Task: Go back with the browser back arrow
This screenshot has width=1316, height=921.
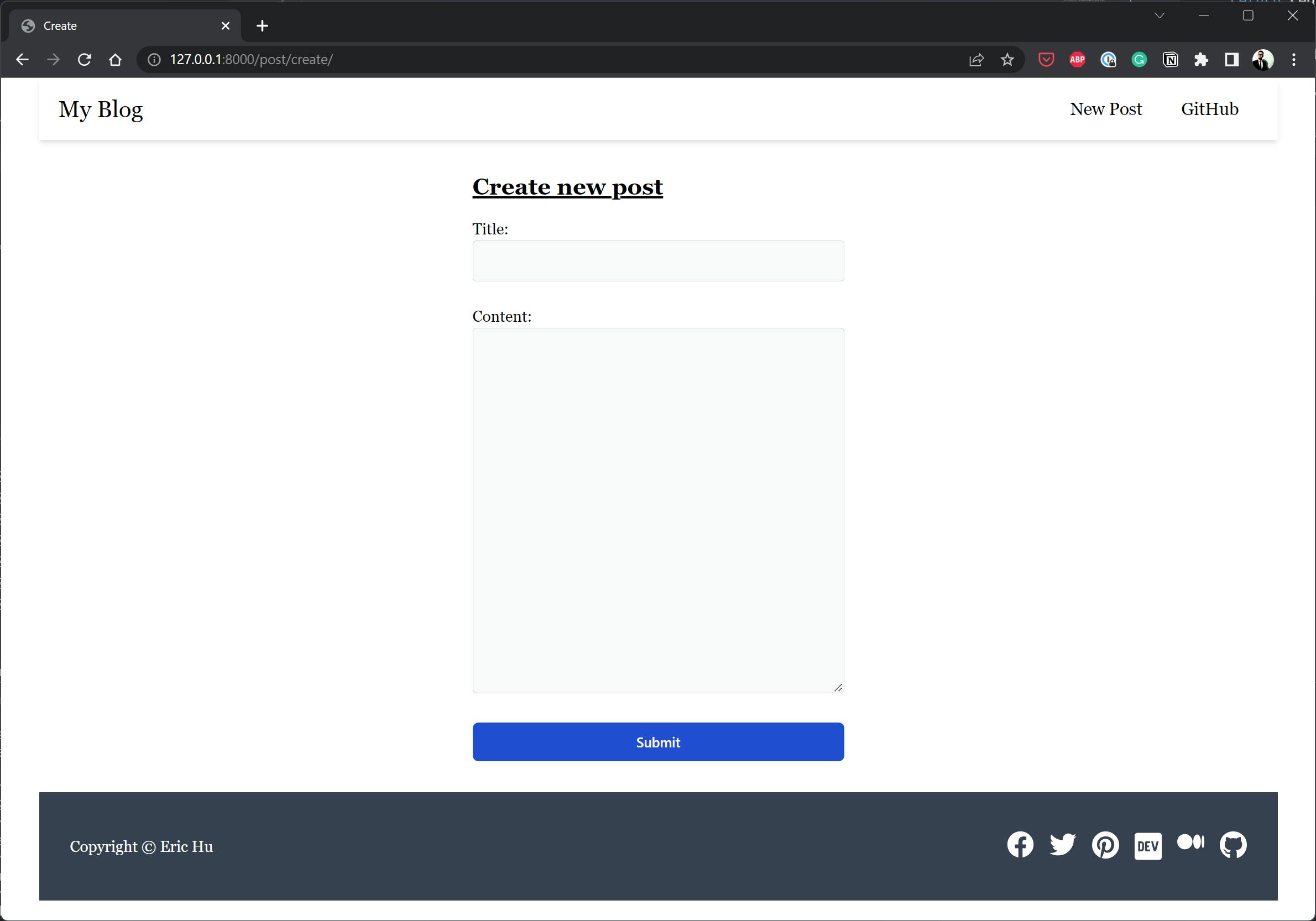Action: pos(22,60)
